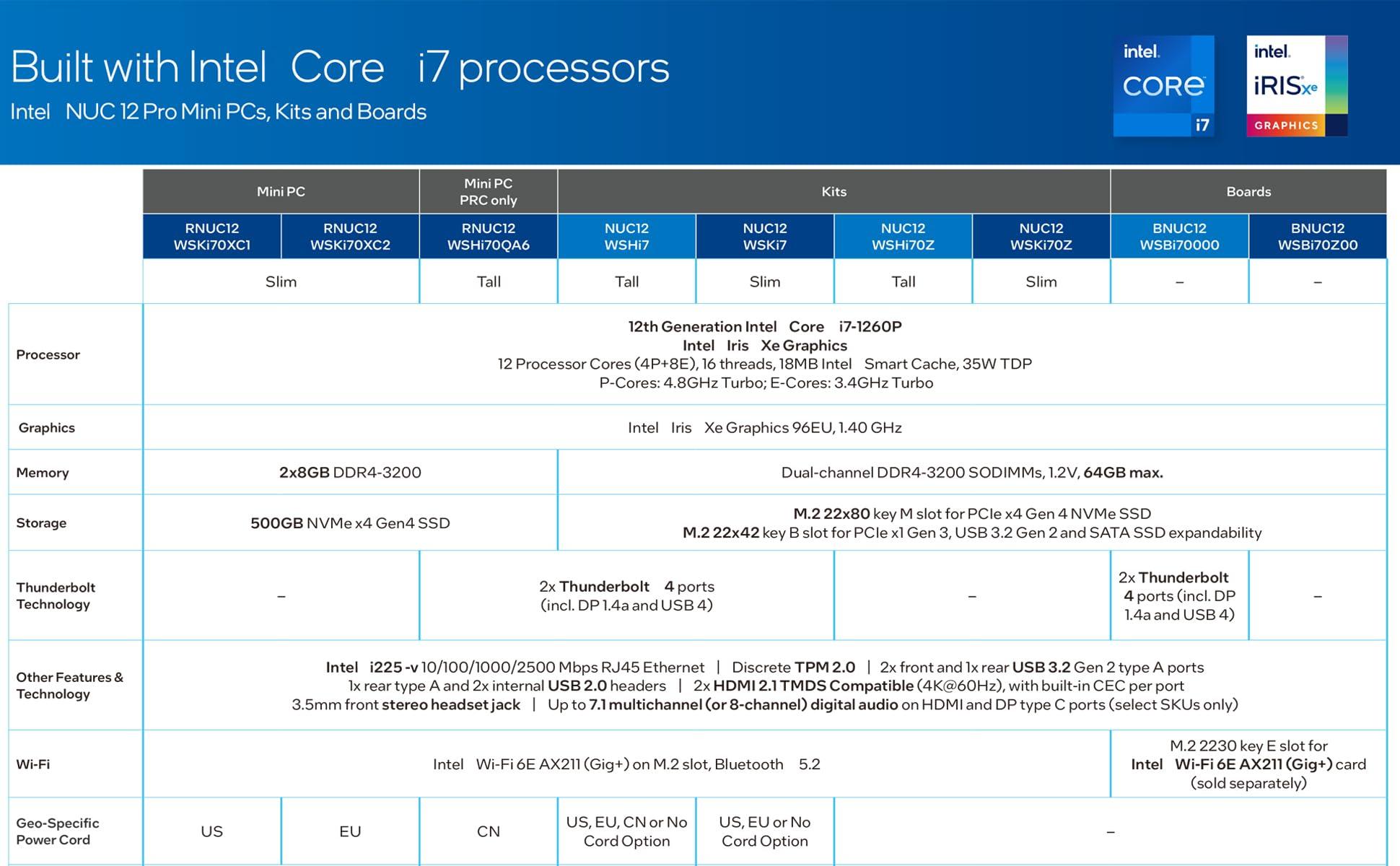Click the Thunderbolt Technology row label
This screenshot has width=1400, height=866.
[x=56, y=595]
